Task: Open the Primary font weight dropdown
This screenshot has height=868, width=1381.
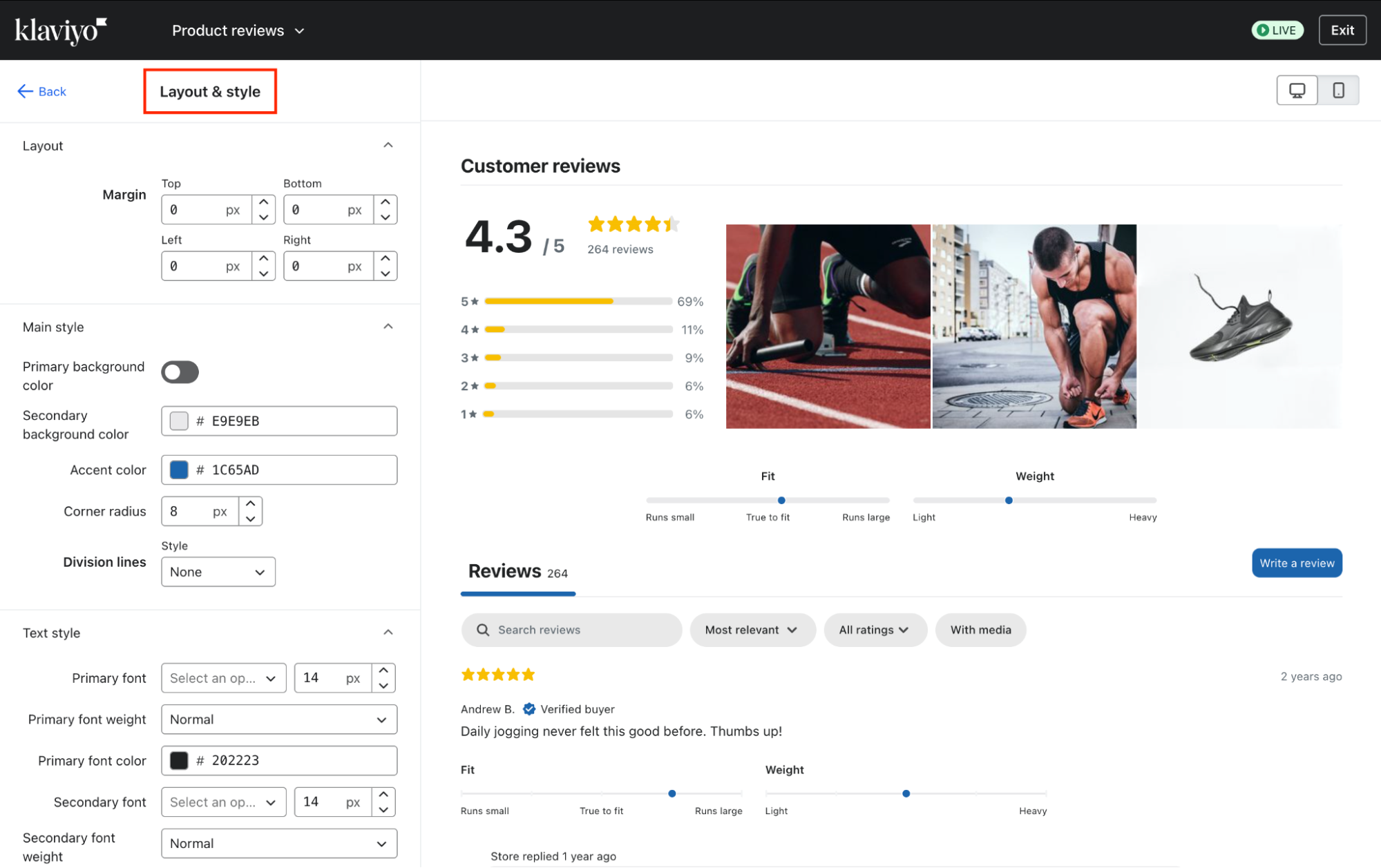Action: point(278,720)
